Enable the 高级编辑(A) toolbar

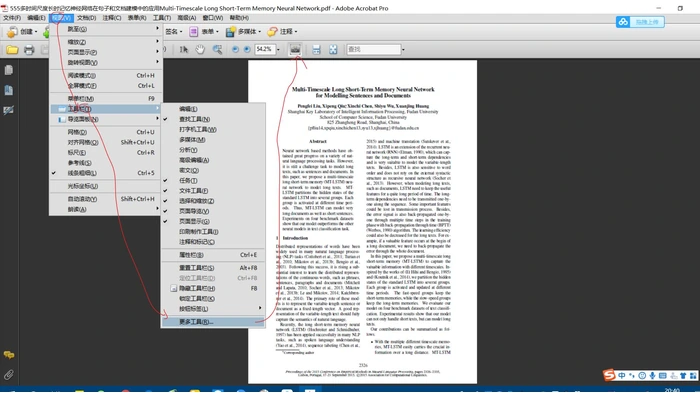213,160
